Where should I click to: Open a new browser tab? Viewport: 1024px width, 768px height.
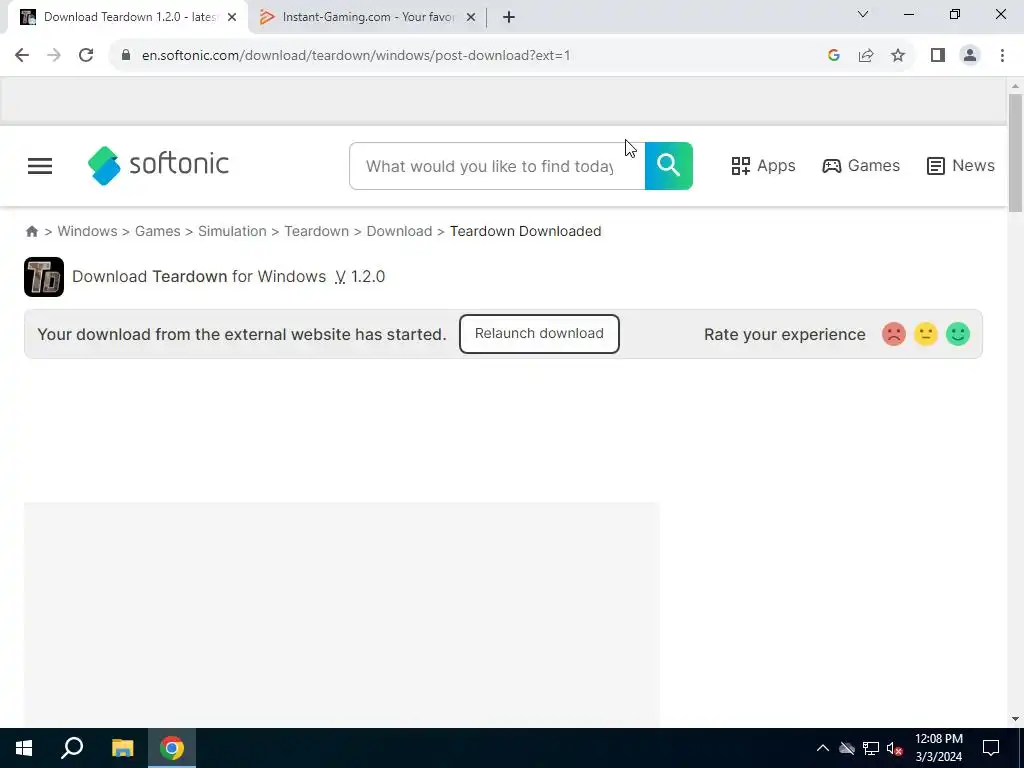(509, 18)
